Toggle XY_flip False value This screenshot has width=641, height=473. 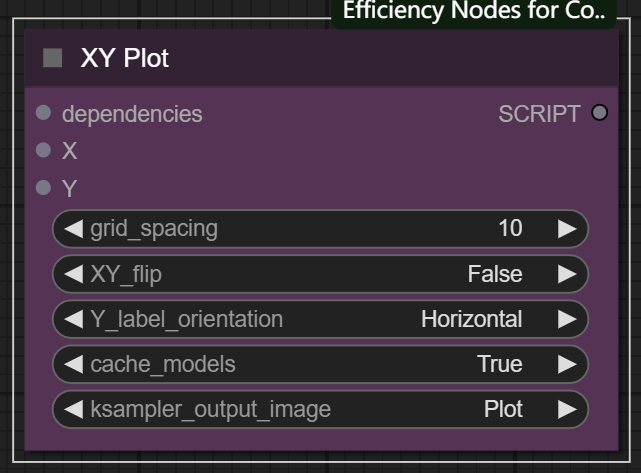(494, 274)
